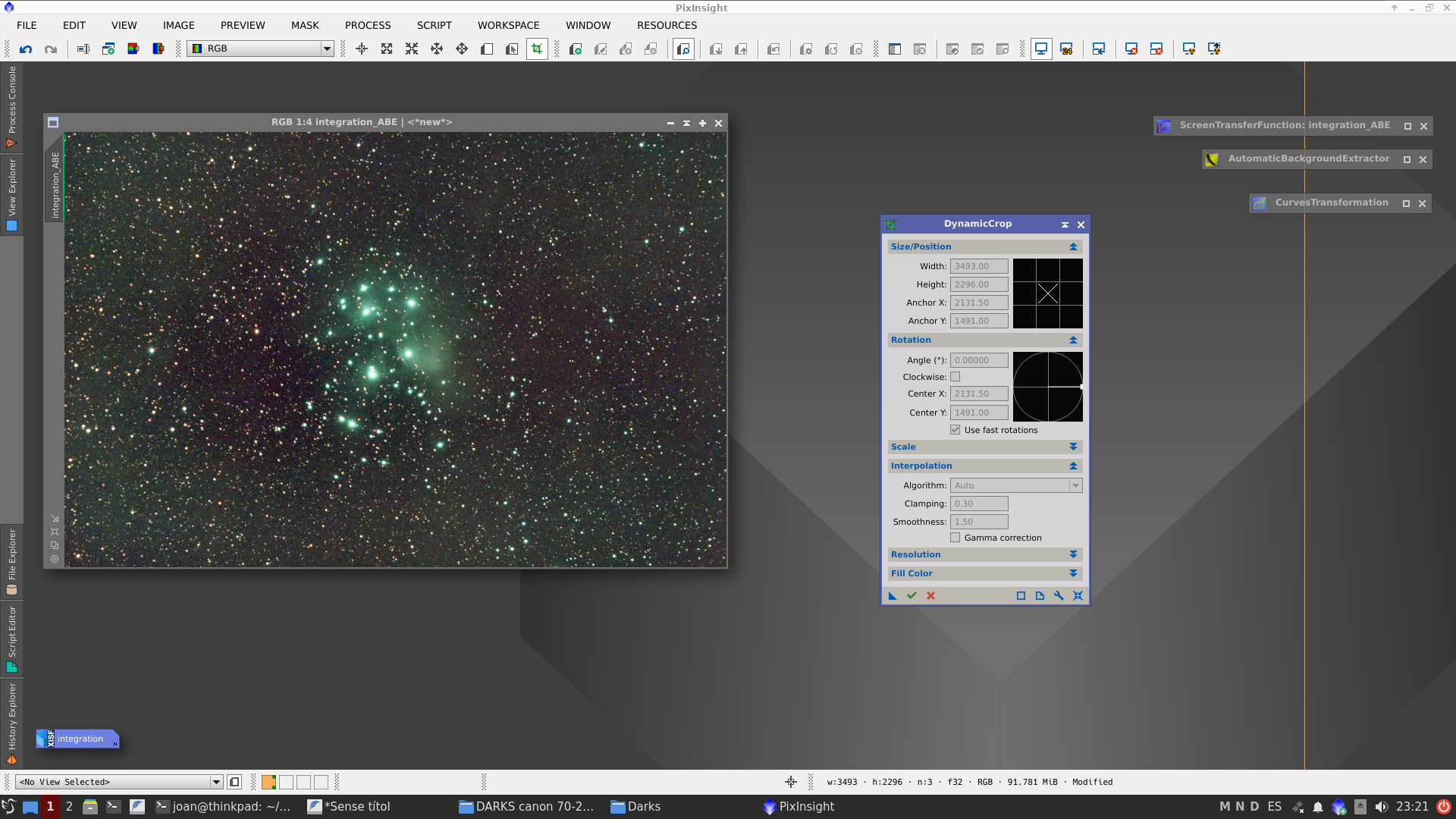1456x819 pixels.
Task: Cancel DynamicCrop with the red X
Action: 930,596
